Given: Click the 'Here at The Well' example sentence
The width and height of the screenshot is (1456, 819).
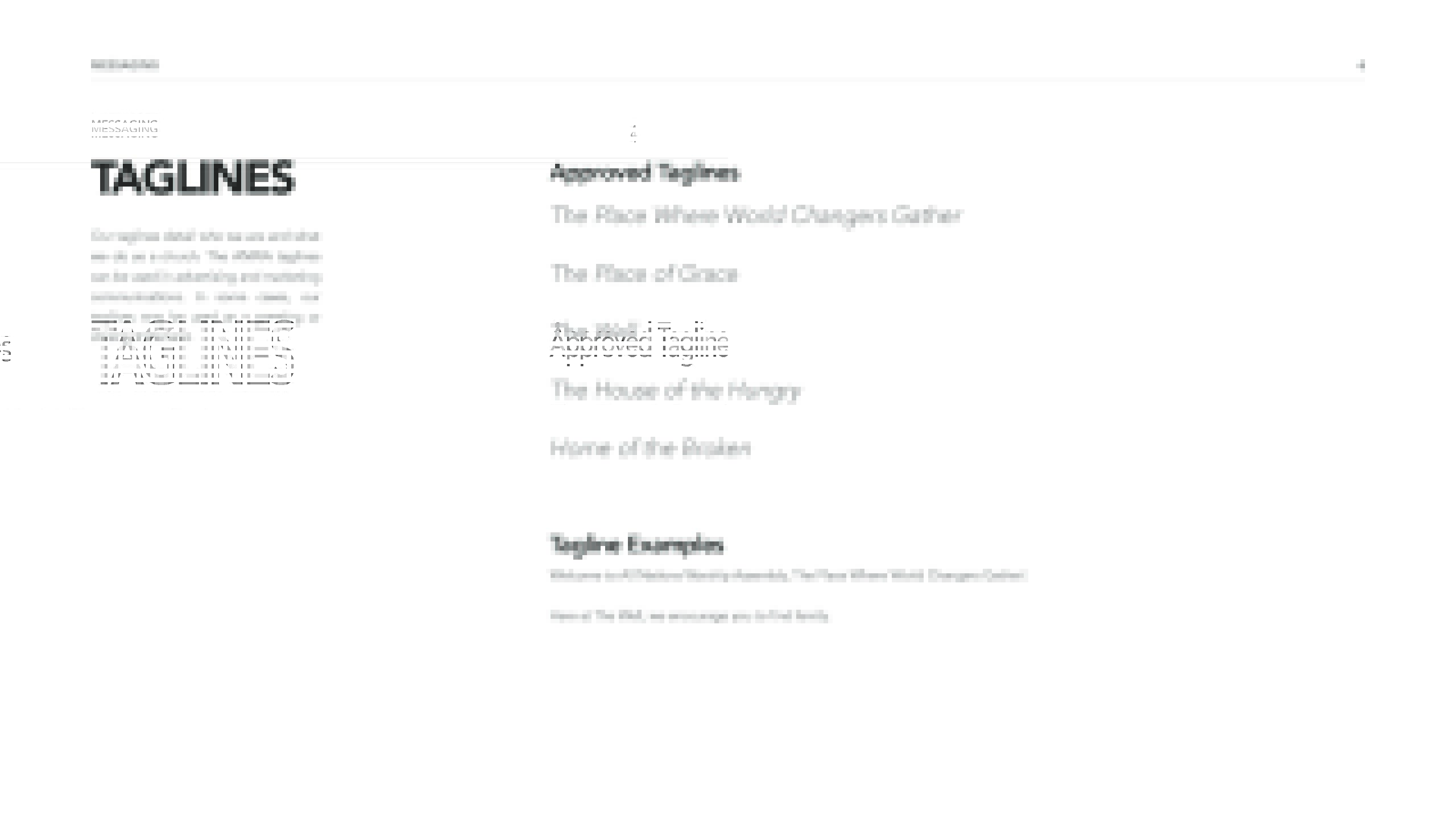Looking at the screenshot, I should 690,615.
